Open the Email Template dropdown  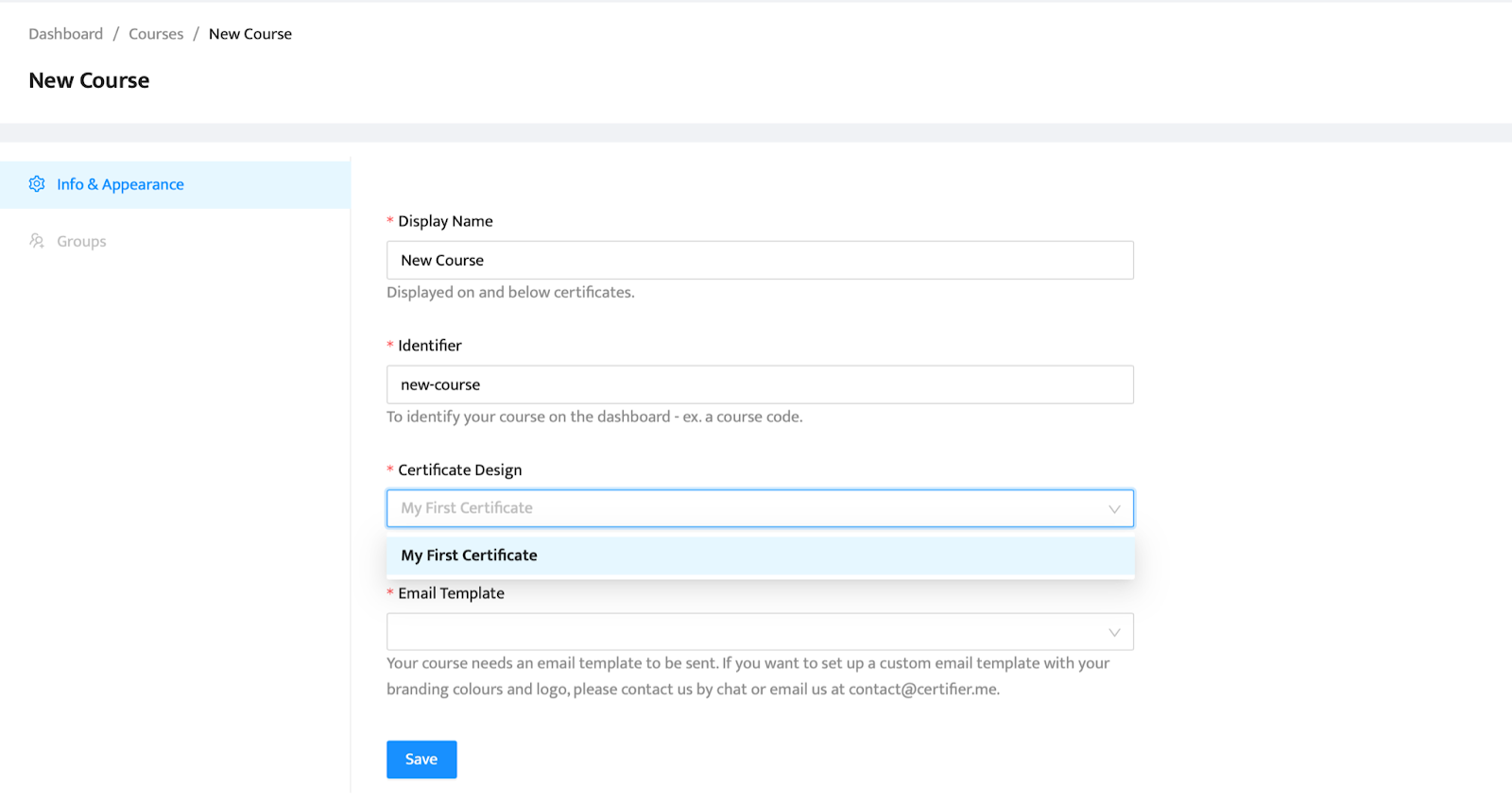(760, 632)
